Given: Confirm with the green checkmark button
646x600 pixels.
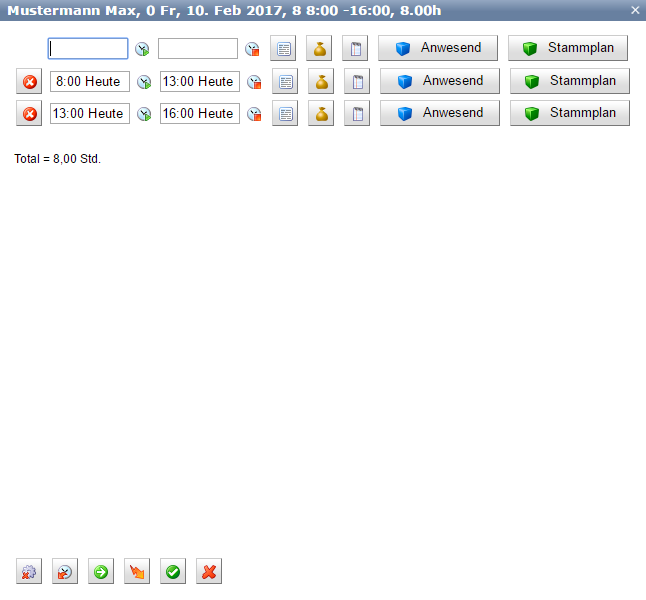Looking at the screenshot, I should [x=173, y=572].
